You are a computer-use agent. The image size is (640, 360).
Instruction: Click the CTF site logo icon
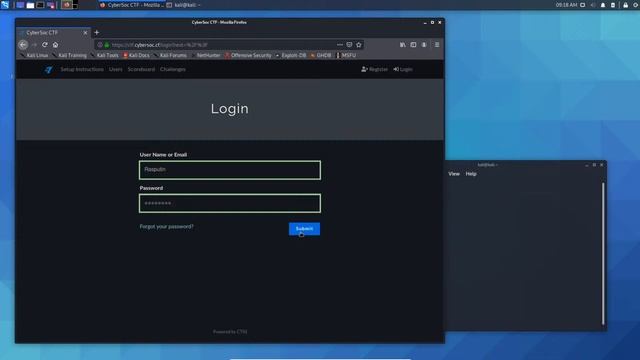[x=49, y=70]
